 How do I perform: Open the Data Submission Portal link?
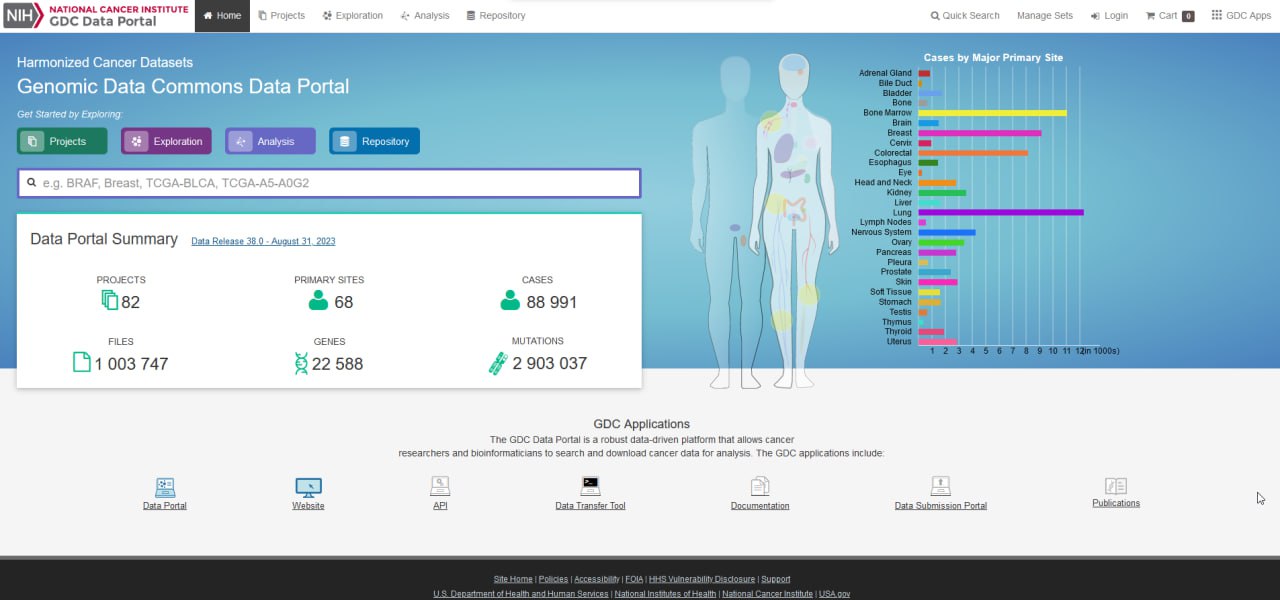click(x=940, y=506)
